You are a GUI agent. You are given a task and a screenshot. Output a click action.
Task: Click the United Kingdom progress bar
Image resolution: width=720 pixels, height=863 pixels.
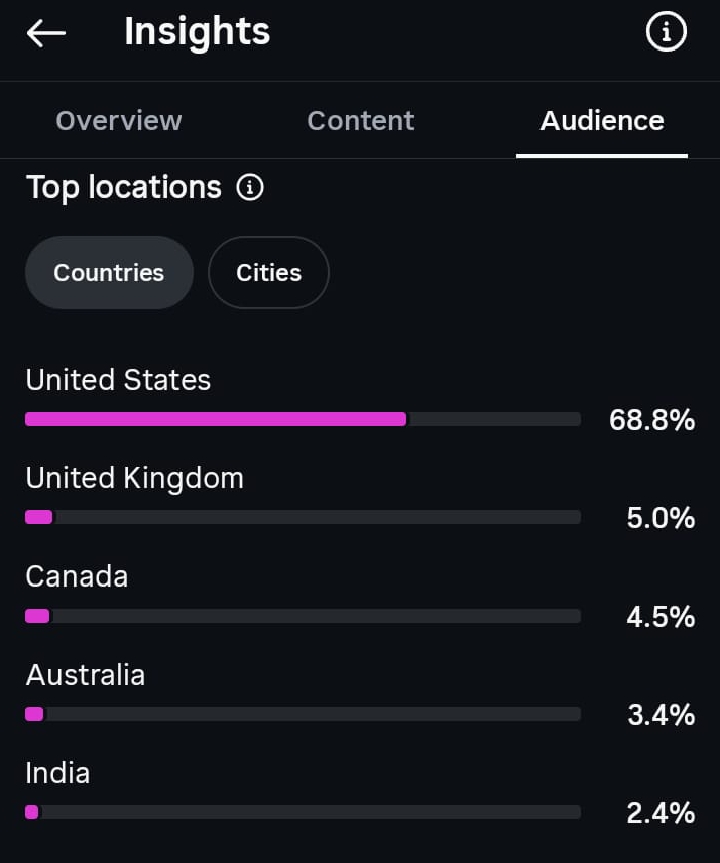pos(303,517)
